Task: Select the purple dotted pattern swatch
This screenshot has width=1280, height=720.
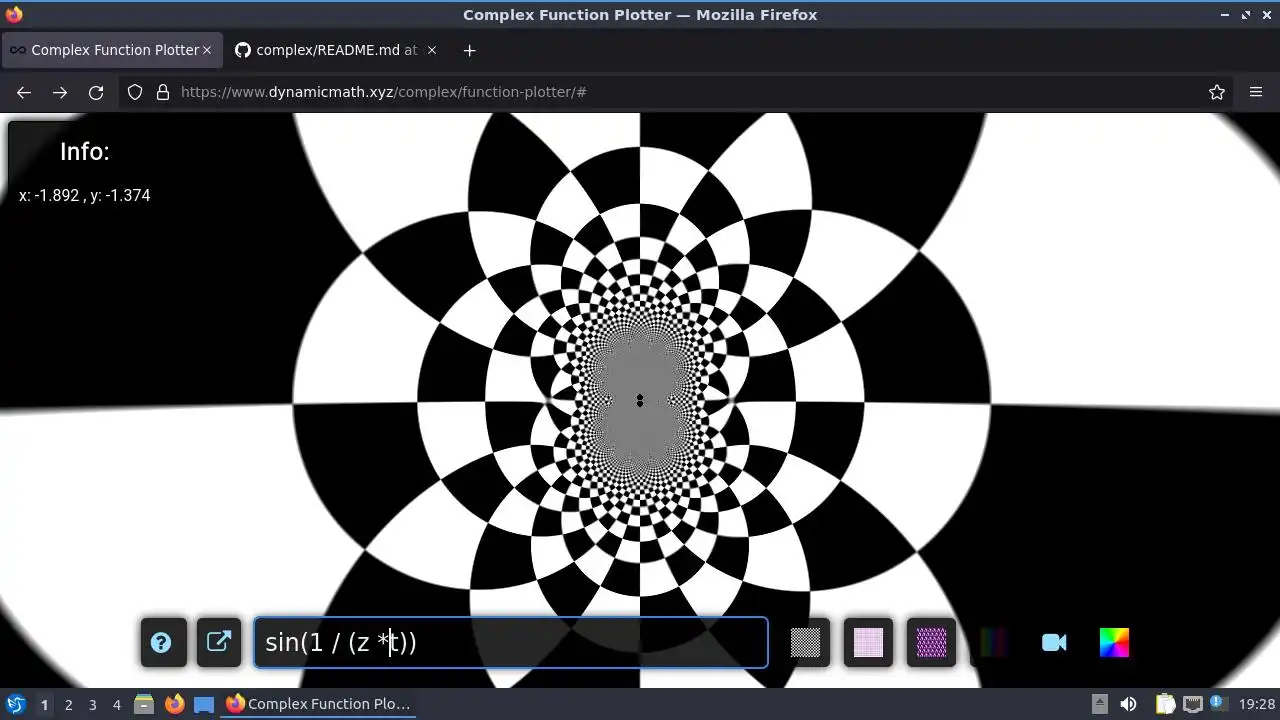Action: pyautogui.click(x=931, y=643)
